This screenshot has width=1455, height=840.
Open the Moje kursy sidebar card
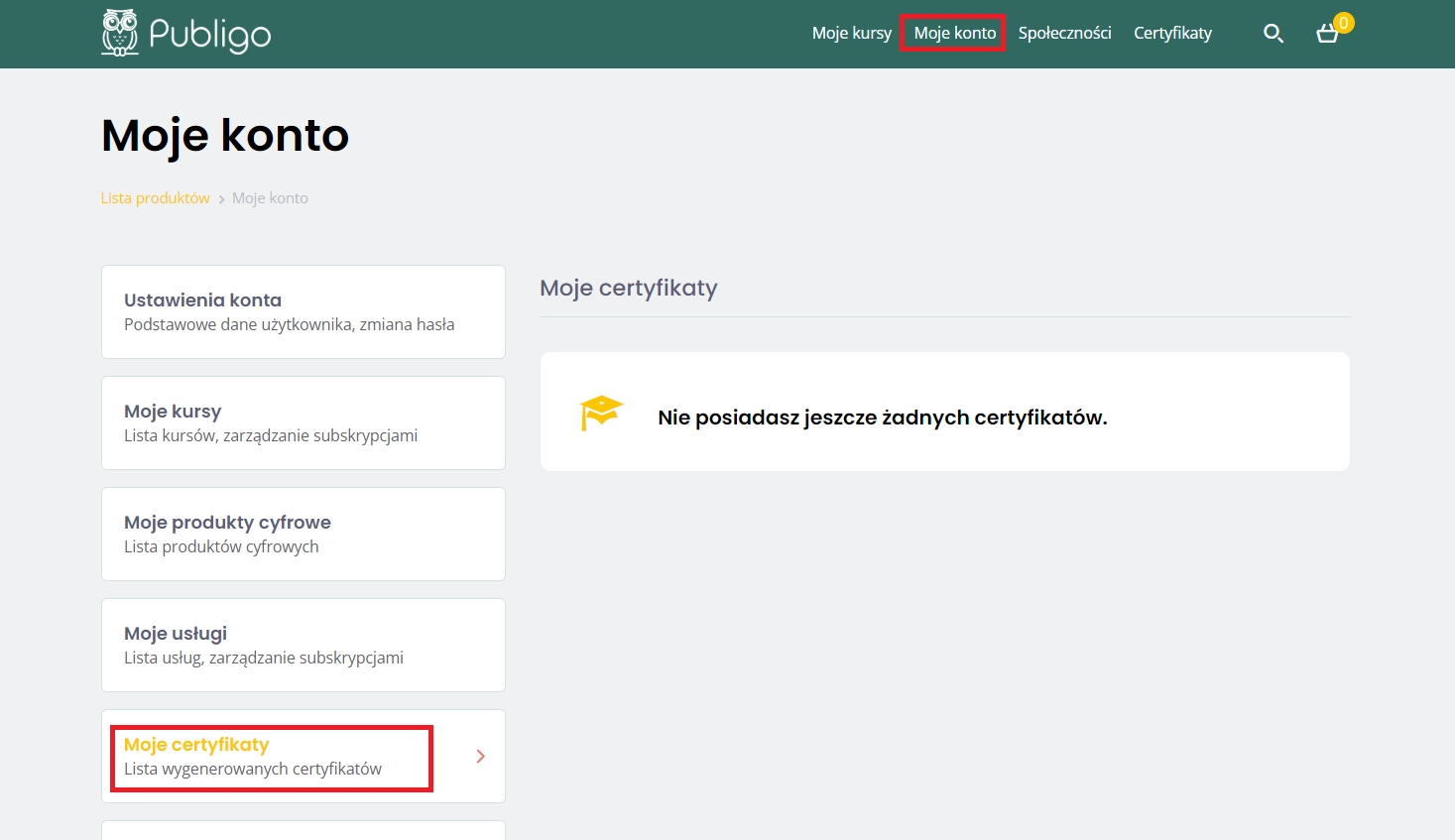pos(303,422)
